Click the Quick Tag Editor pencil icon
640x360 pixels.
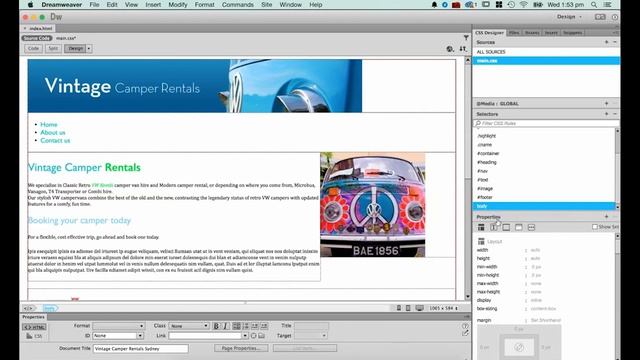[x=465, y=333]
